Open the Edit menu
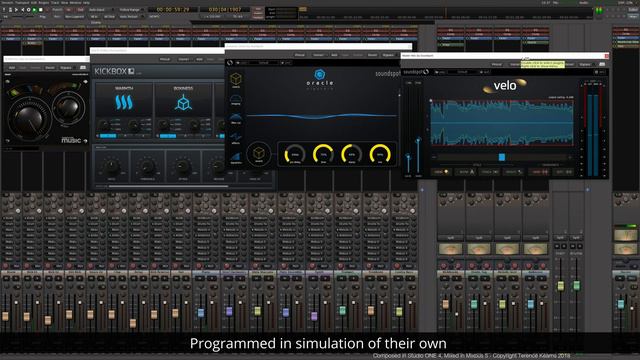This screenshot has width=640, height=360. tap(34, 2)
